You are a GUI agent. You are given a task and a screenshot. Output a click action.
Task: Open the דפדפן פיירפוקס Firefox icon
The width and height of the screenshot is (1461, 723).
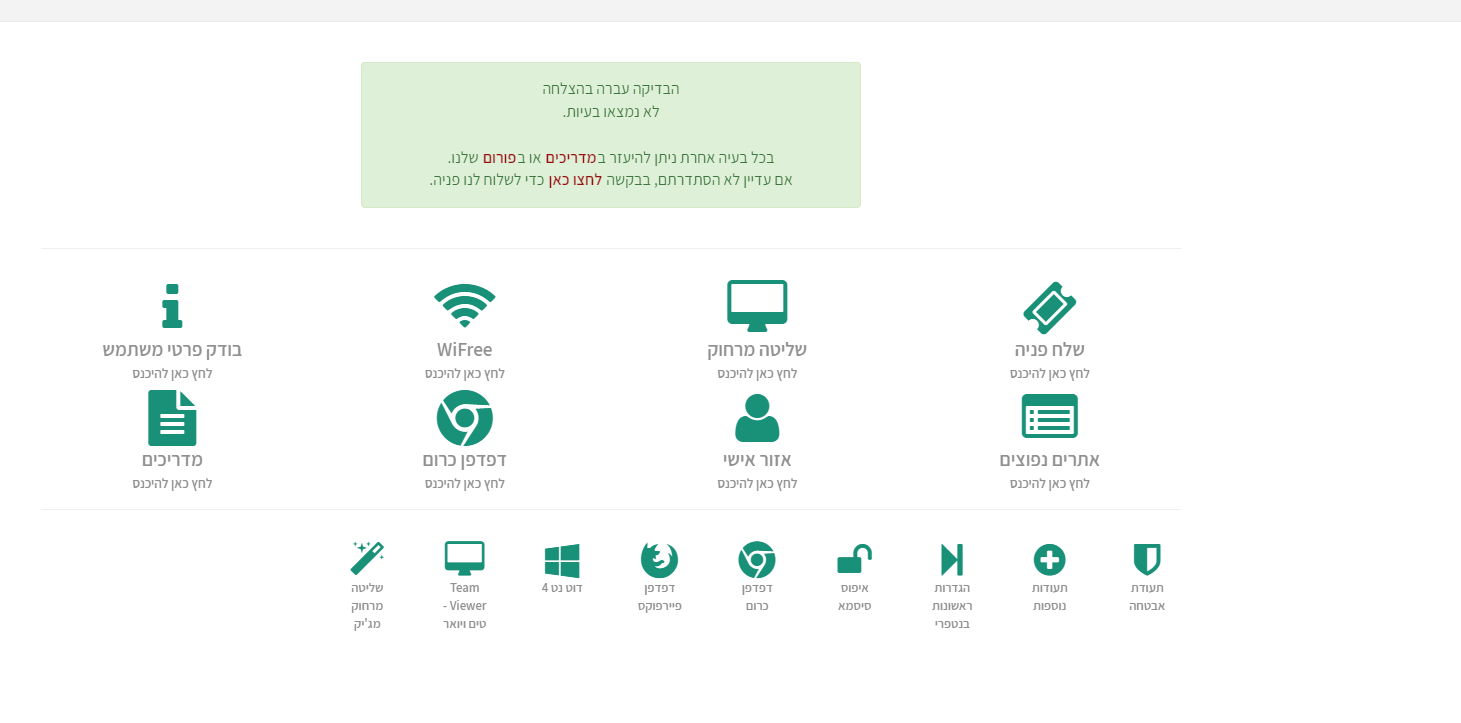click(x=659, y=559)
